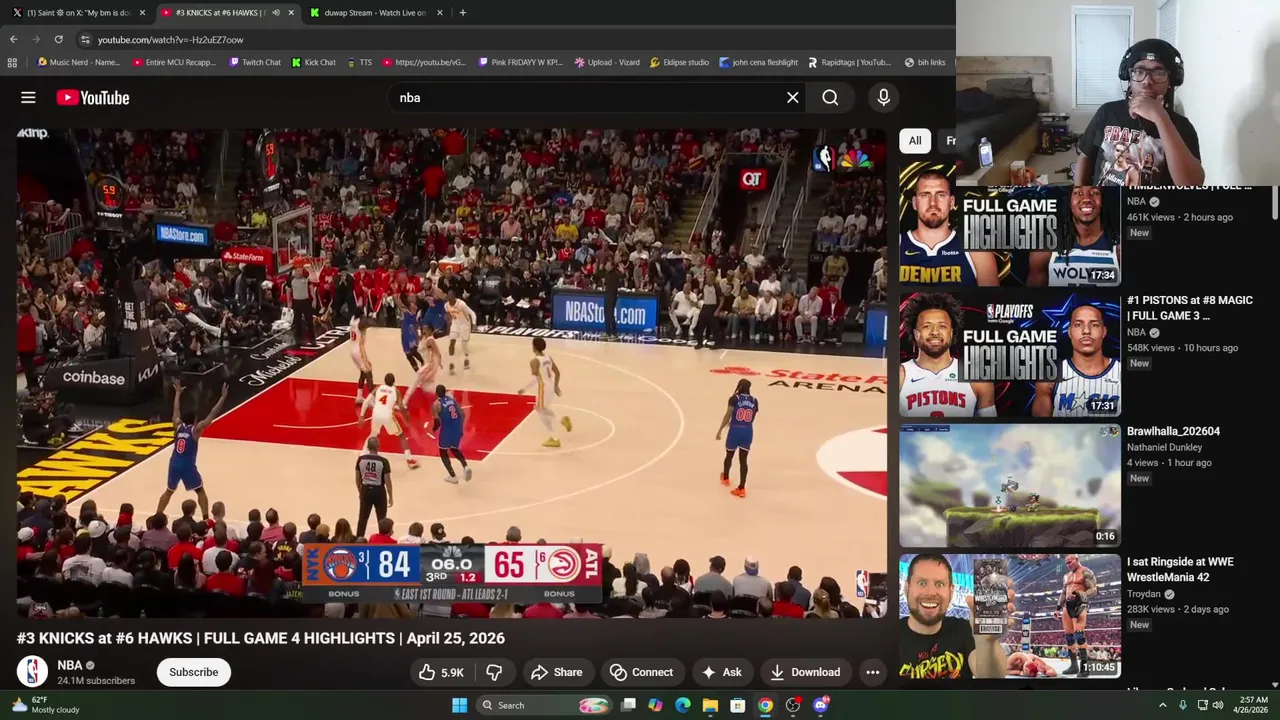Viewport: 1280px width, 720px height.
Task: Close the duwap Stream tab
Action: click(x=439, y=12)
